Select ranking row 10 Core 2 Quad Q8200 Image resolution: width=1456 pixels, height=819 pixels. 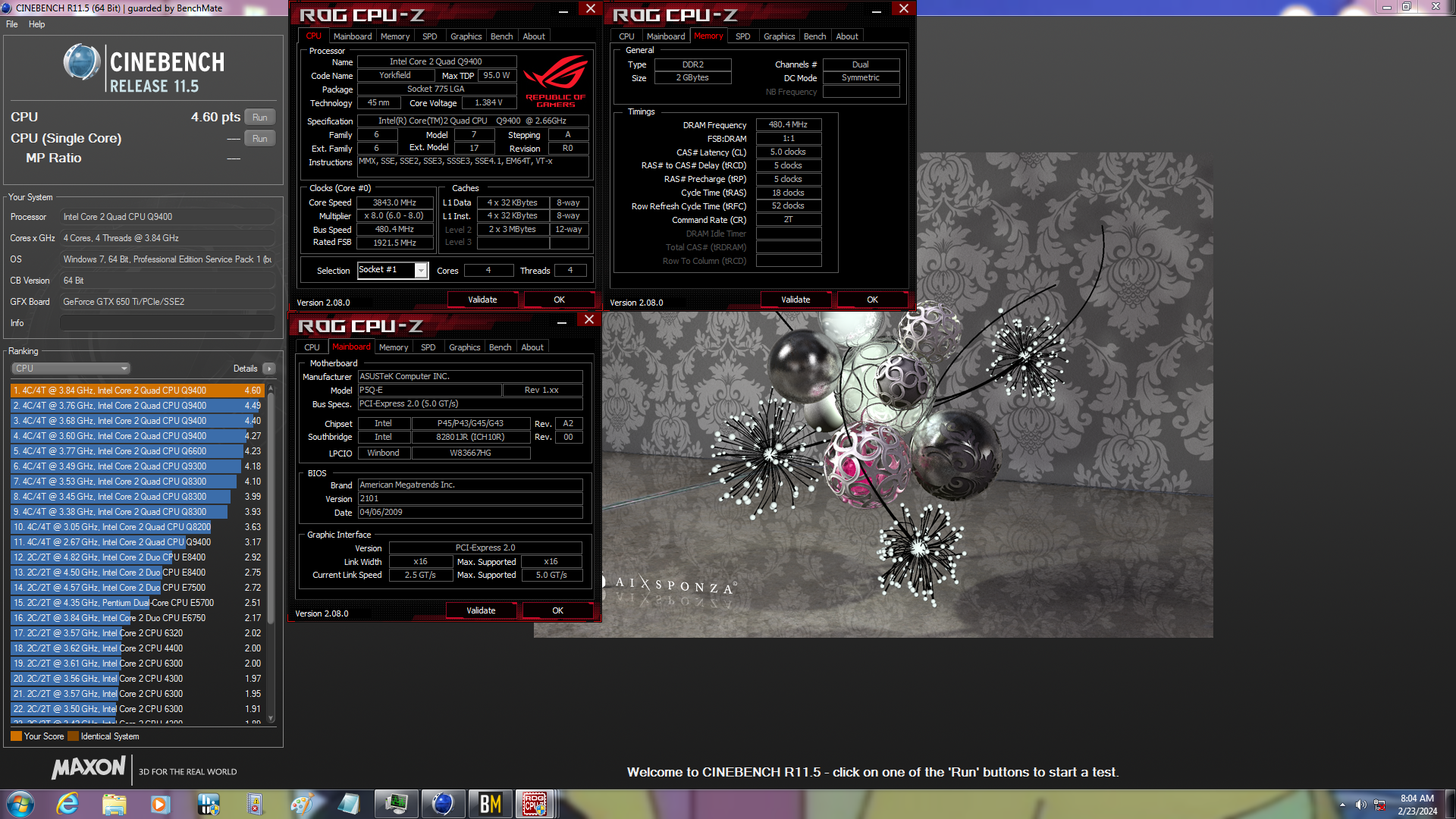tap(137, 527)
